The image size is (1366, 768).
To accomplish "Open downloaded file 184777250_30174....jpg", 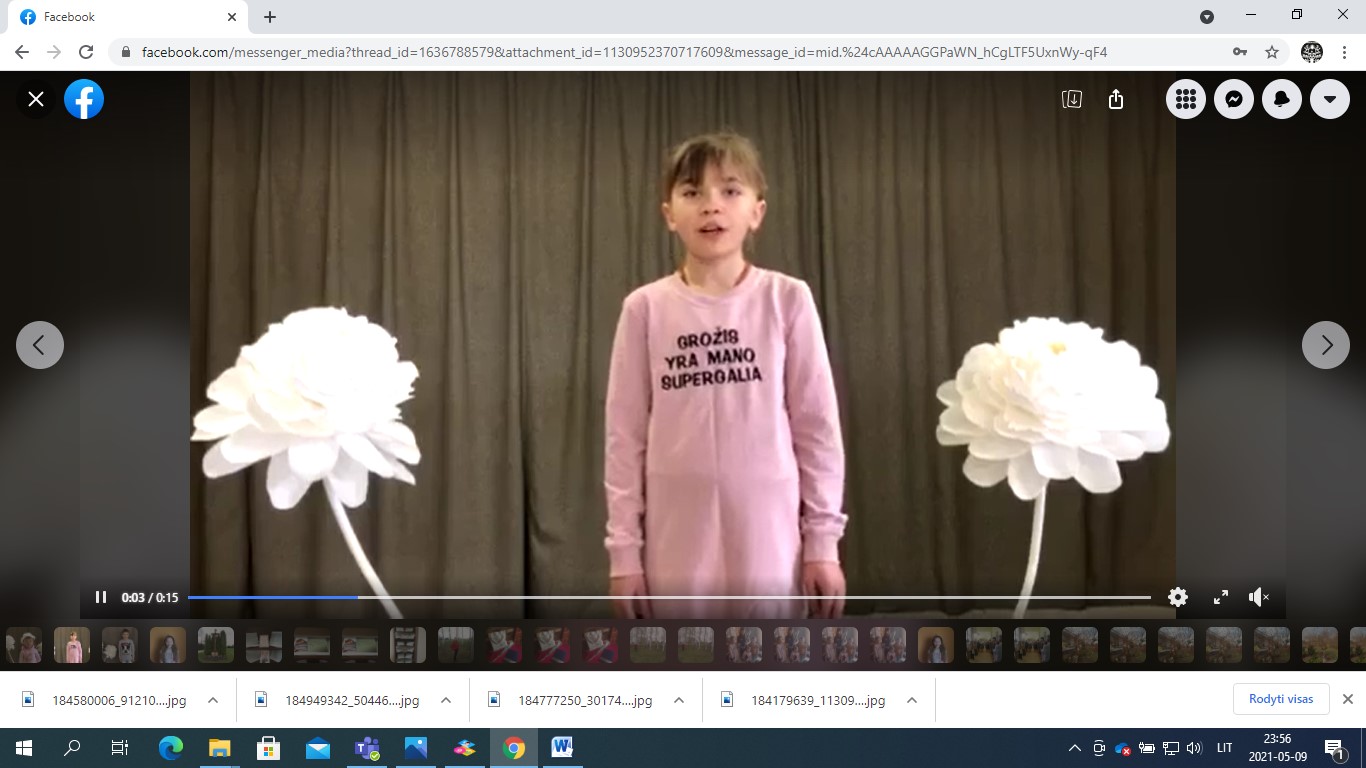I will (x=572, y=700).
